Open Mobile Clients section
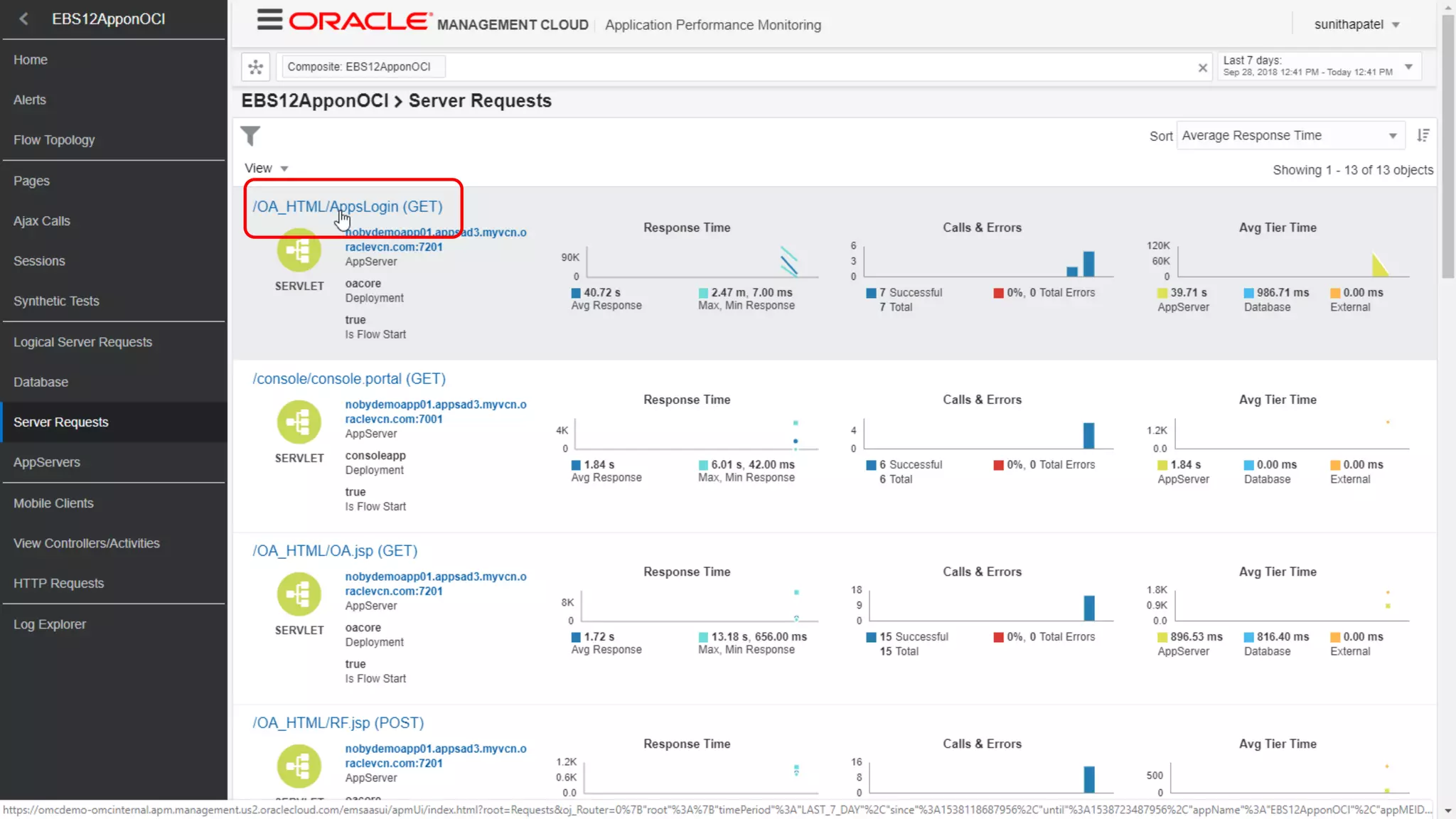Viewport: 1456px width, 819px height. (53, 503)
